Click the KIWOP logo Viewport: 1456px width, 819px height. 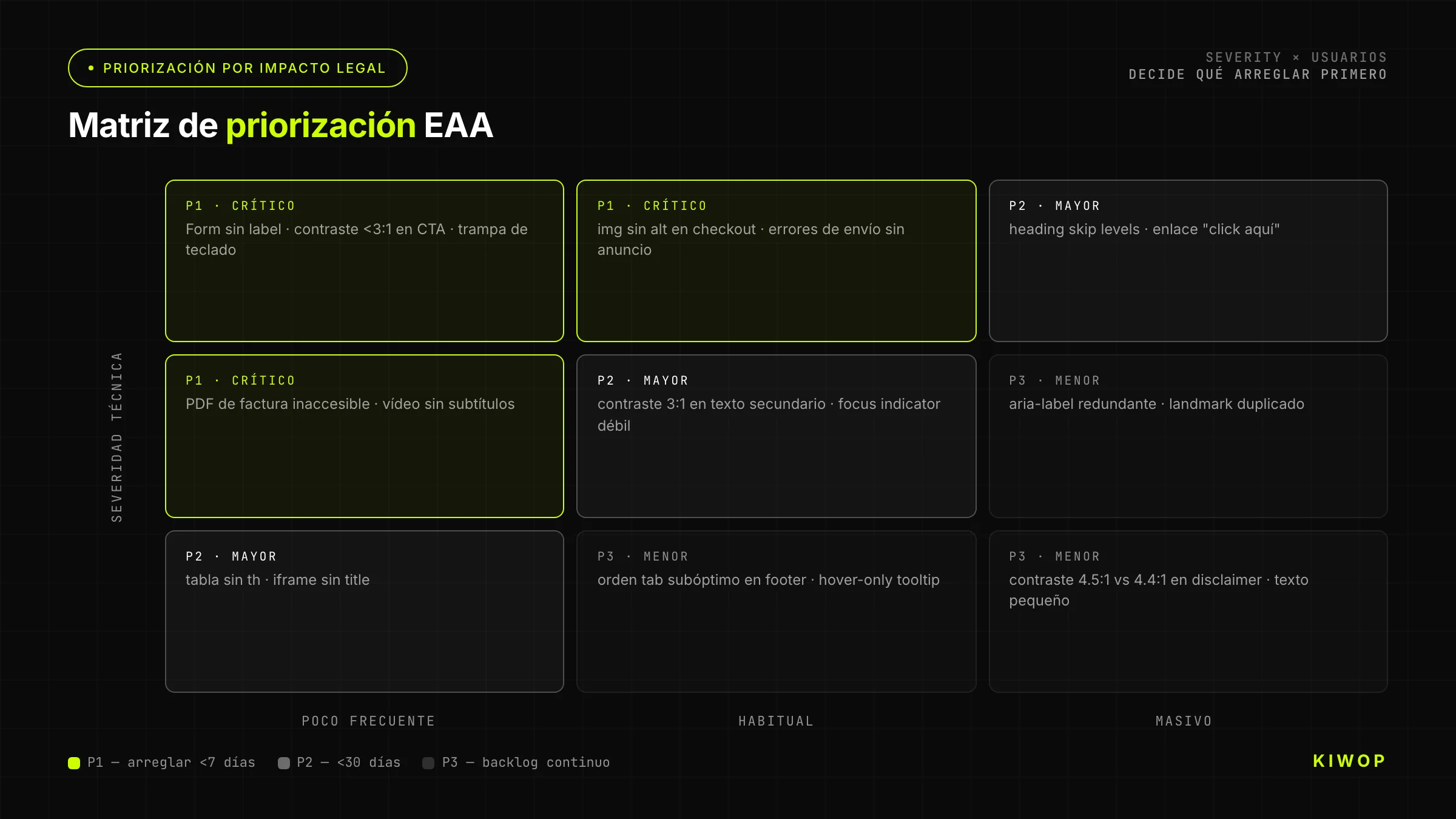1349,761
